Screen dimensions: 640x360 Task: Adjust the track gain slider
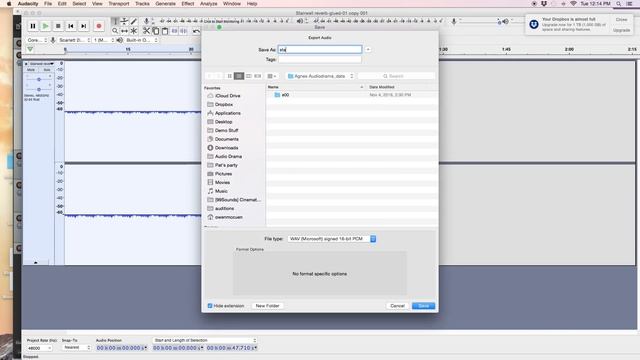(39, 79)
